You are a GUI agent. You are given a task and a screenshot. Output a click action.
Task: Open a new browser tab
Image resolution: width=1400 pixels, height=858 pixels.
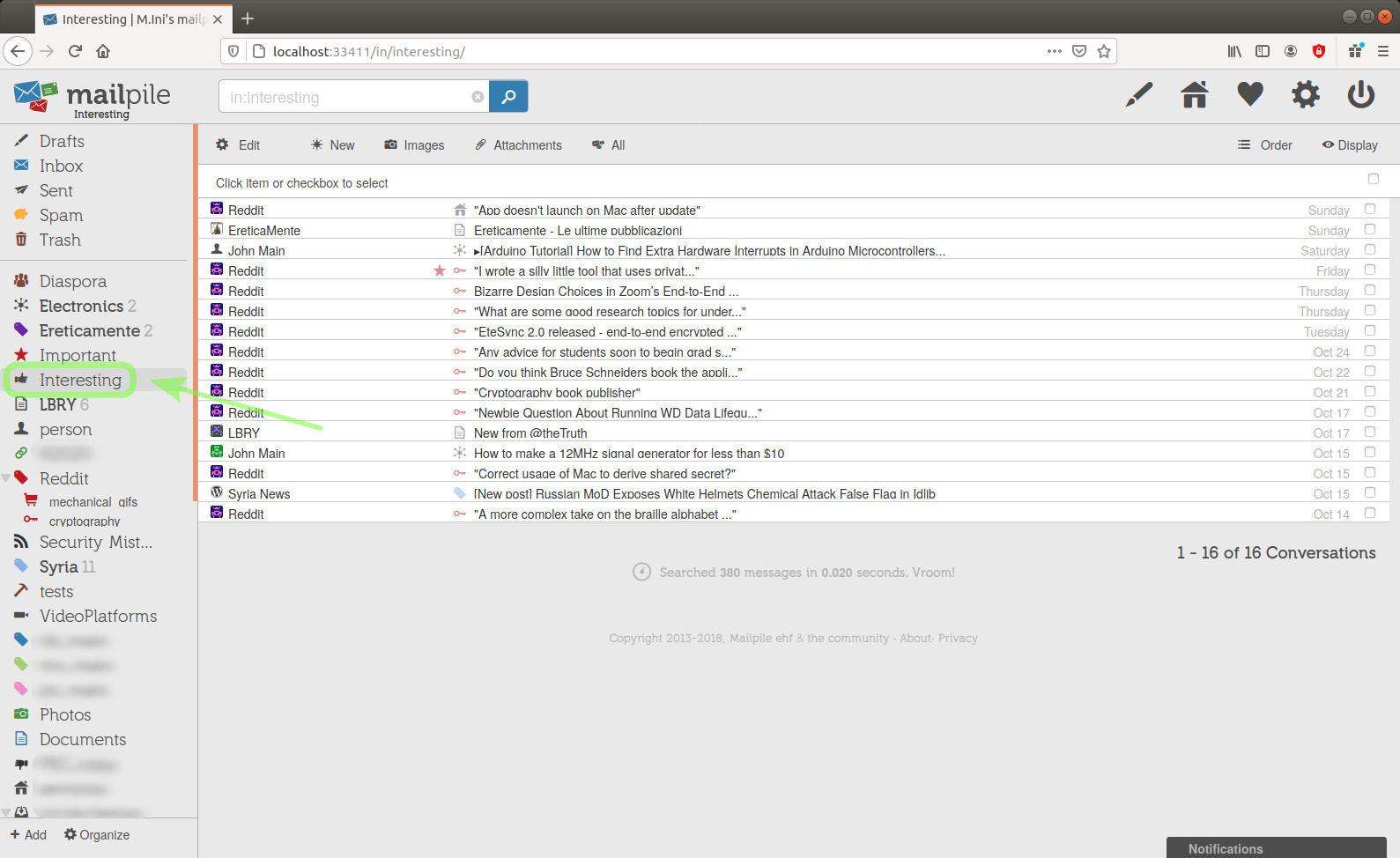coord(248,18)
